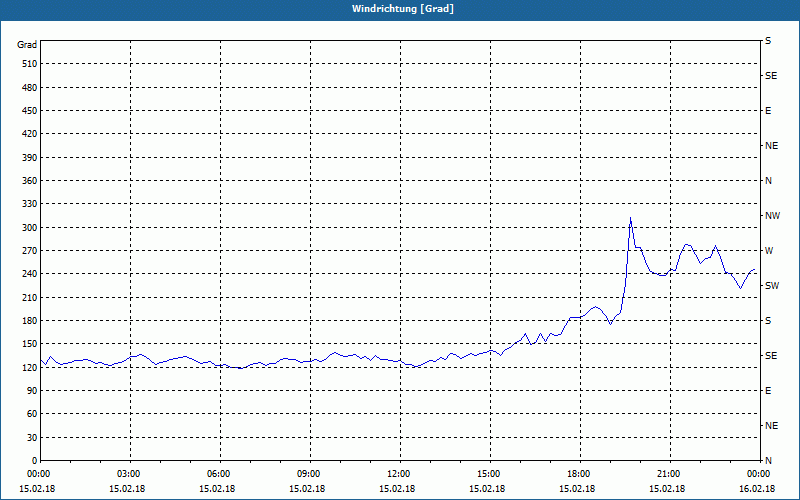Click the E compass label level with 90
Screen dimensions: 800x500
[x=768, y=391]
